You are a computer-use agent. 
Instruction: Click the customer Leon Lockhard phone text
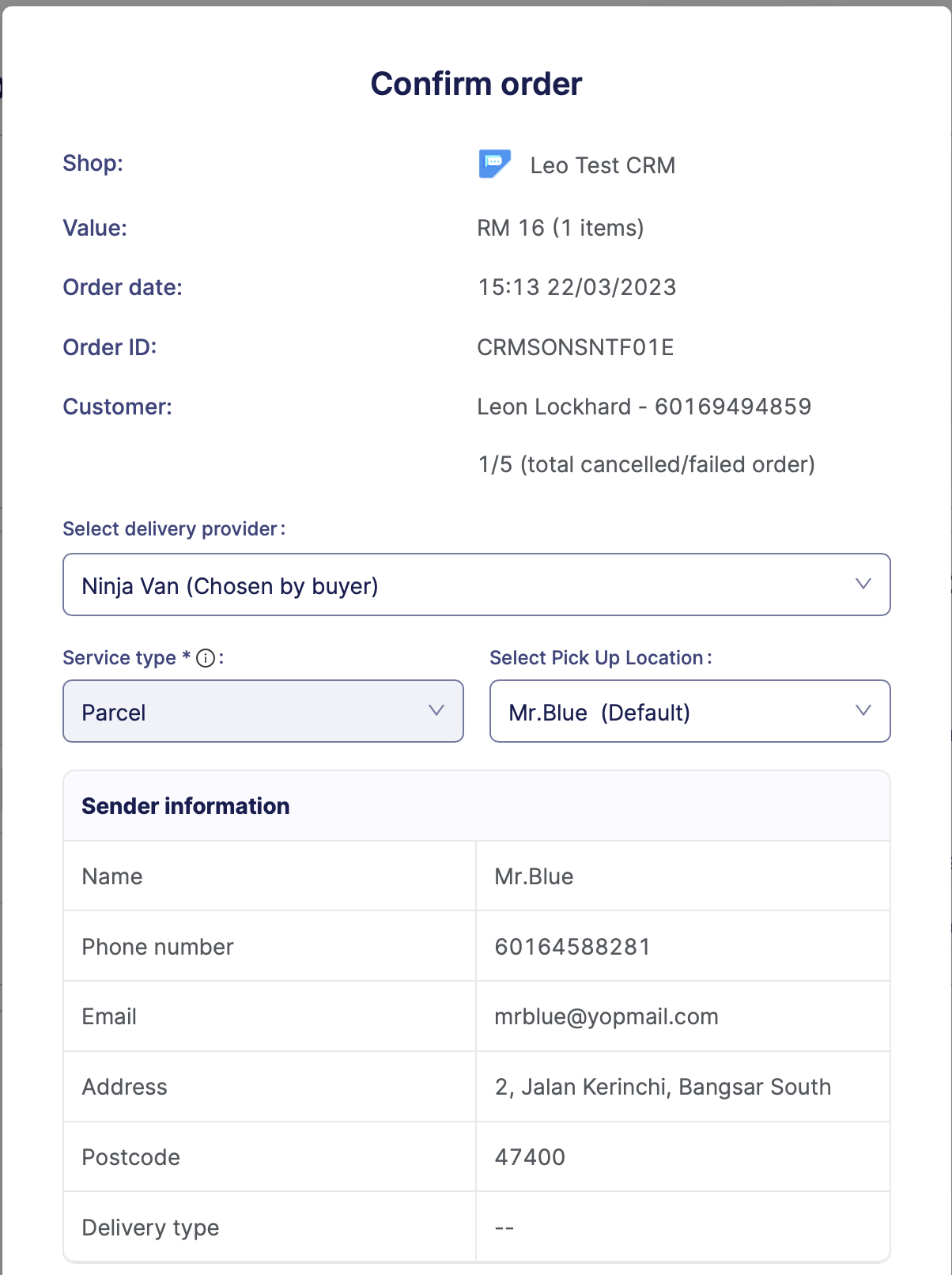pyautogui.click(x=644, y=407)
